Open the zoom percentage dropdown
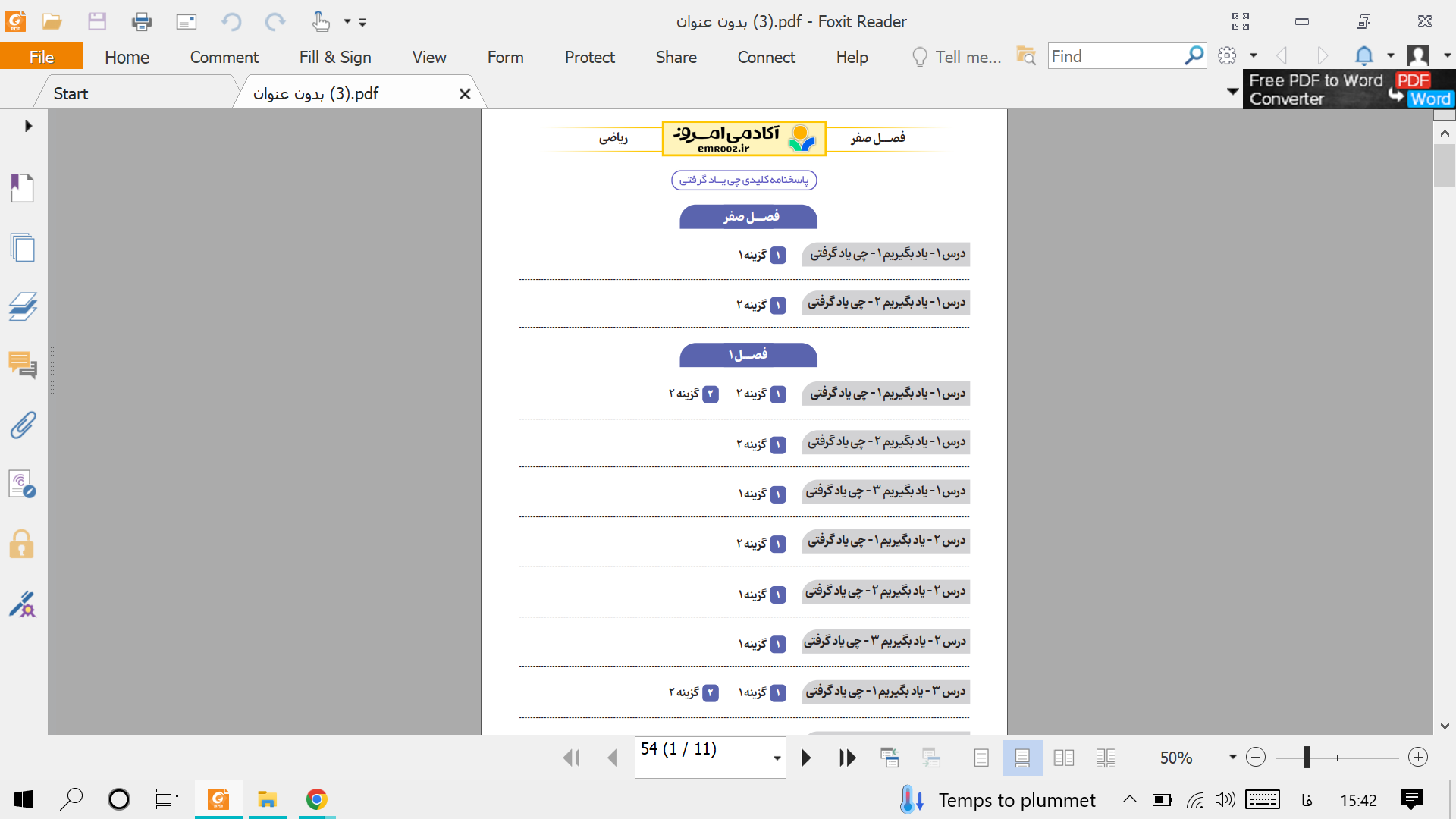Viewport: 1456px width, 819px height. [x=1232, y=758]
